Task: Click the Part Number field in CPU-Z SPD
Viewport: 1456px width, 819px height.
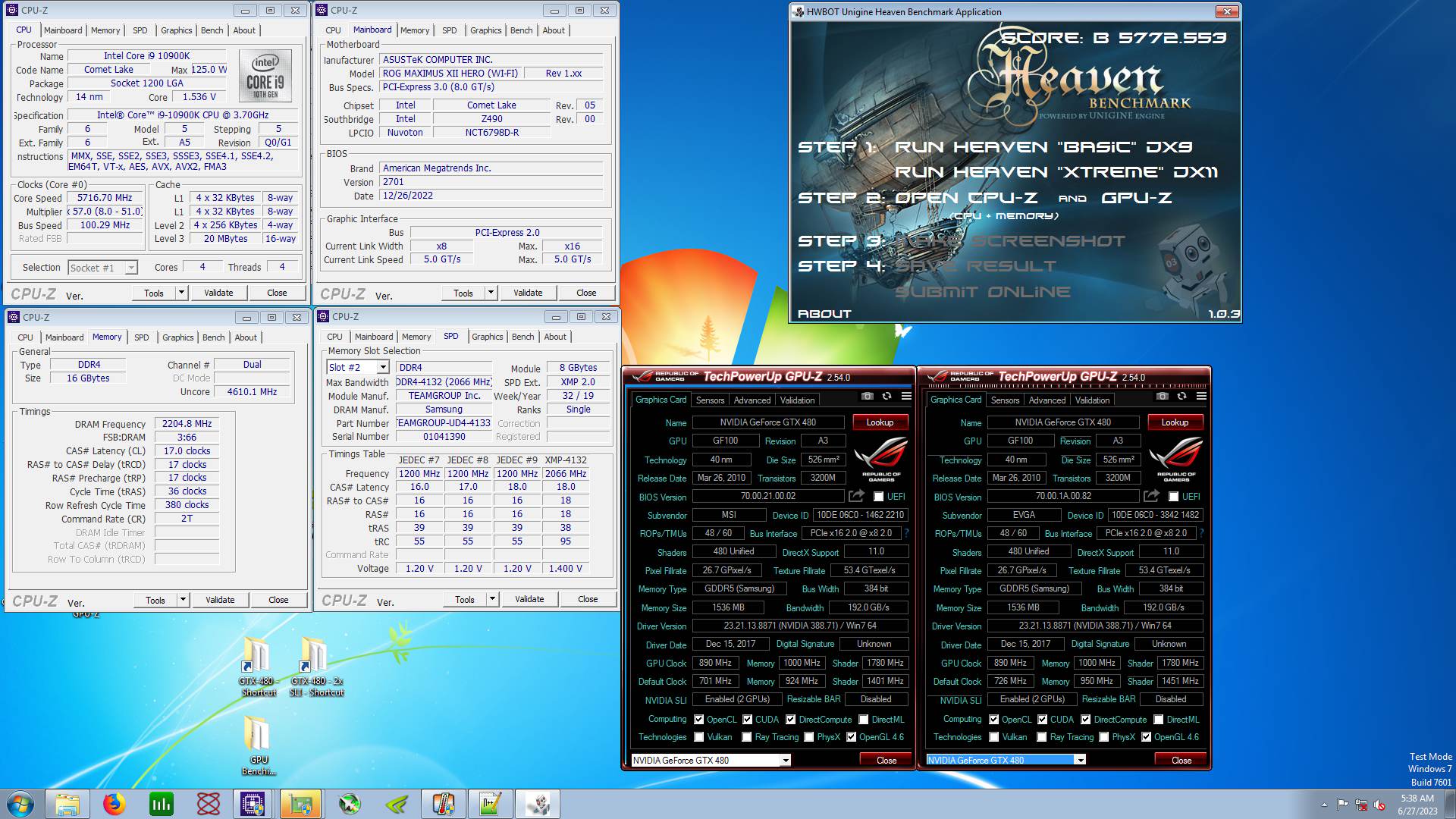Action: pos(444,423)
